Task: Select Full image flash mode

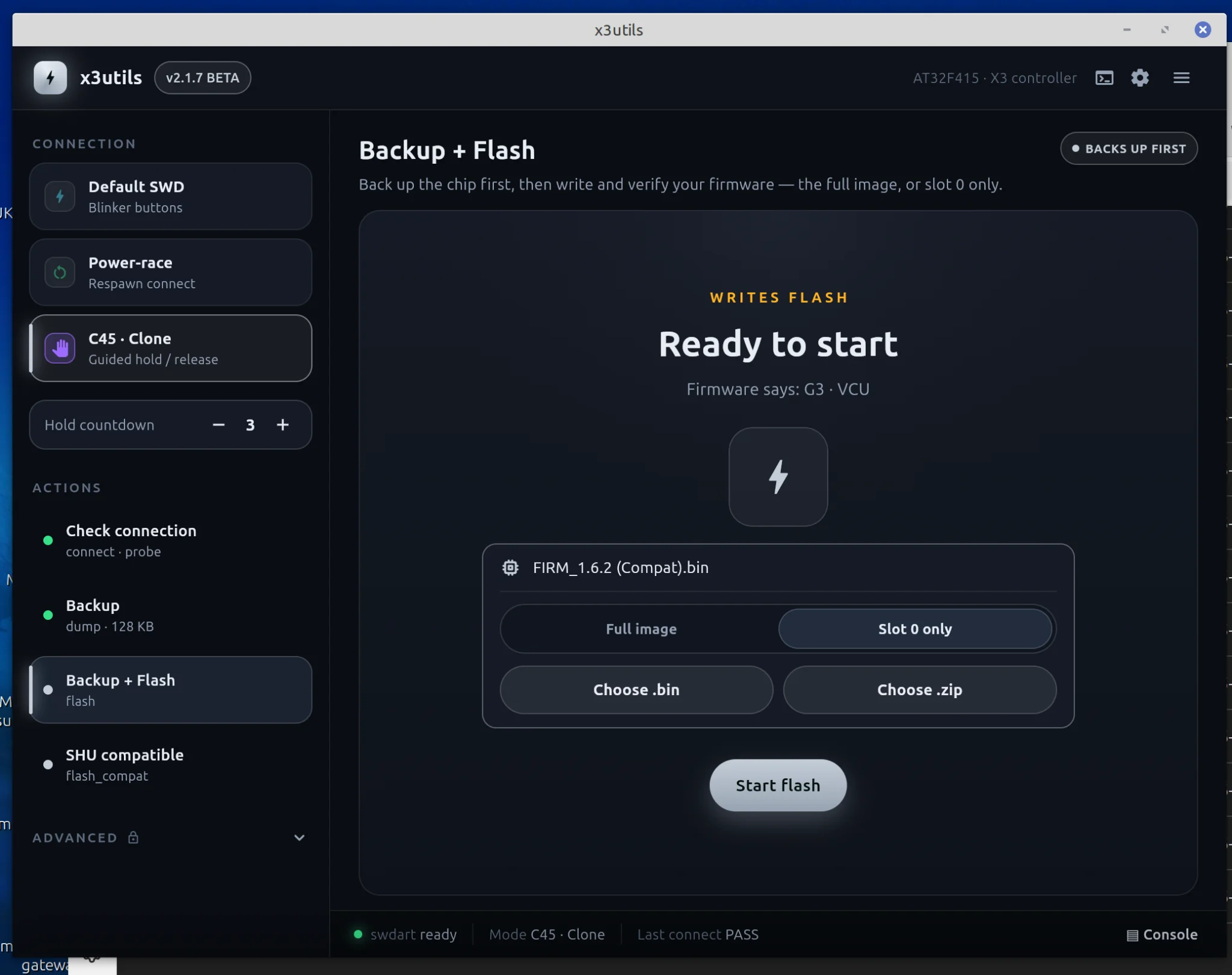Action: [x=641, y=629]
